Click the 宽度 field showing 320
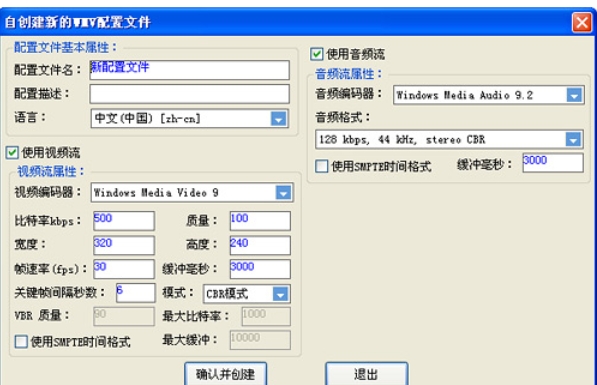The image size is (597, 385). [124, 245]
